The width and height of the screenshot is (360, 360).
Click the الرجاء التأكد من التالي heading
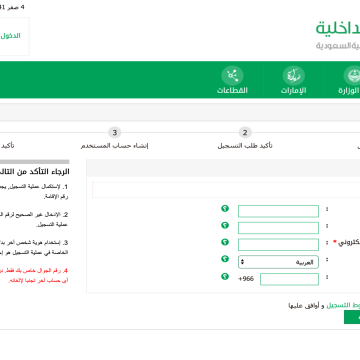[x=35, y=172]
